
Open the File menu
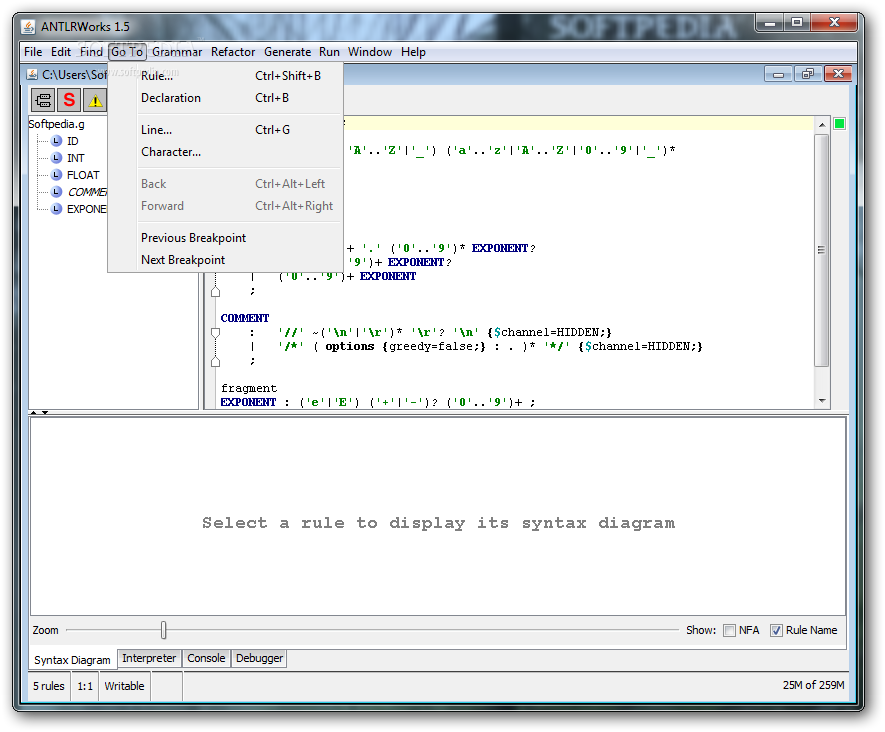click(x=33, y=52)
